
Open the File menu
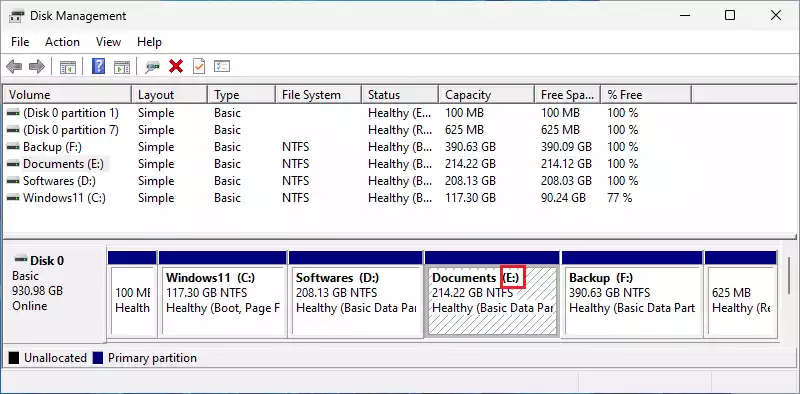(20, 42)
